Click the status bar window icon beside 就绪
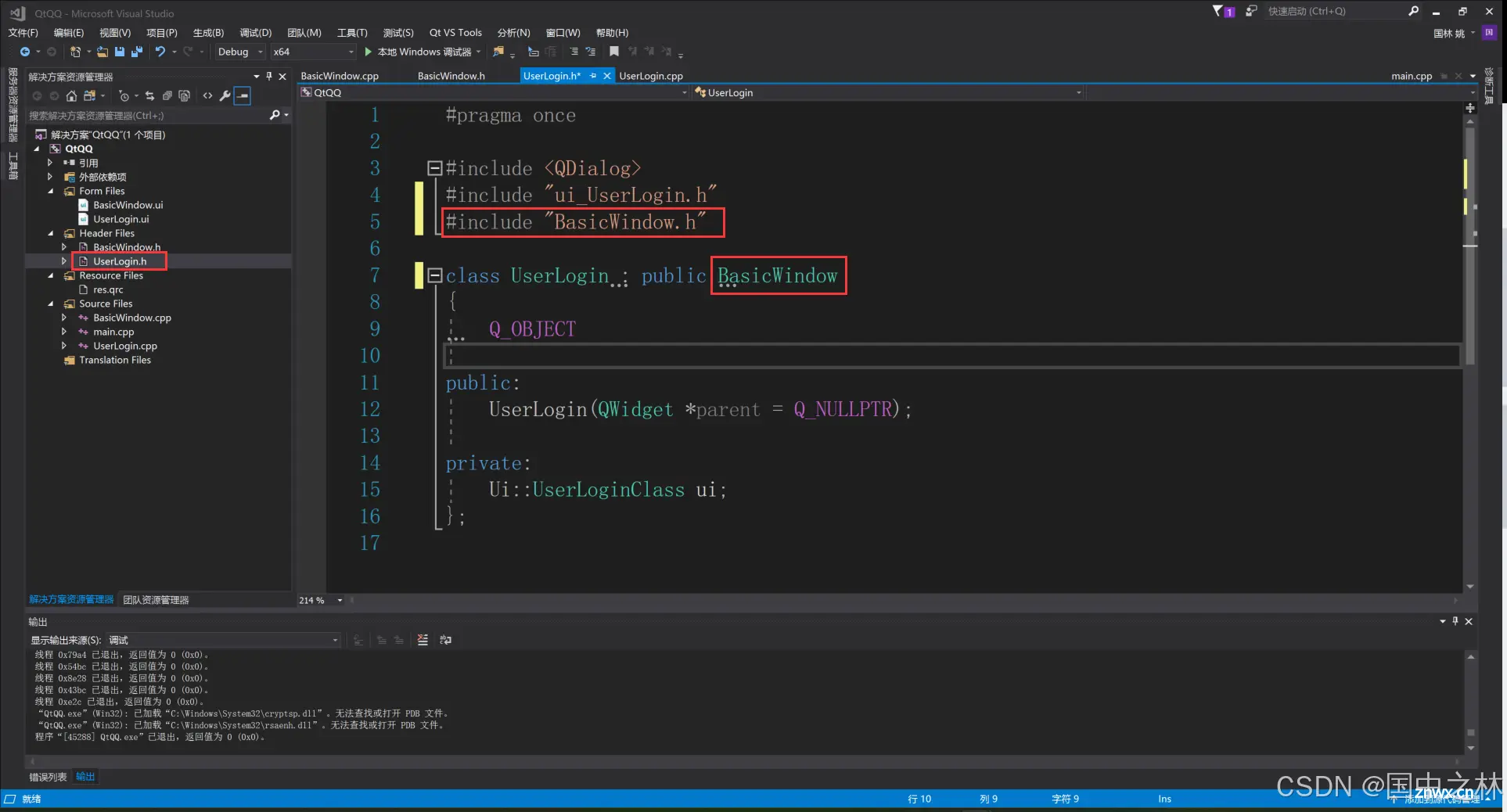This screenshot has height=812, width=1507. pyautogui.click(x=9, y=799)
